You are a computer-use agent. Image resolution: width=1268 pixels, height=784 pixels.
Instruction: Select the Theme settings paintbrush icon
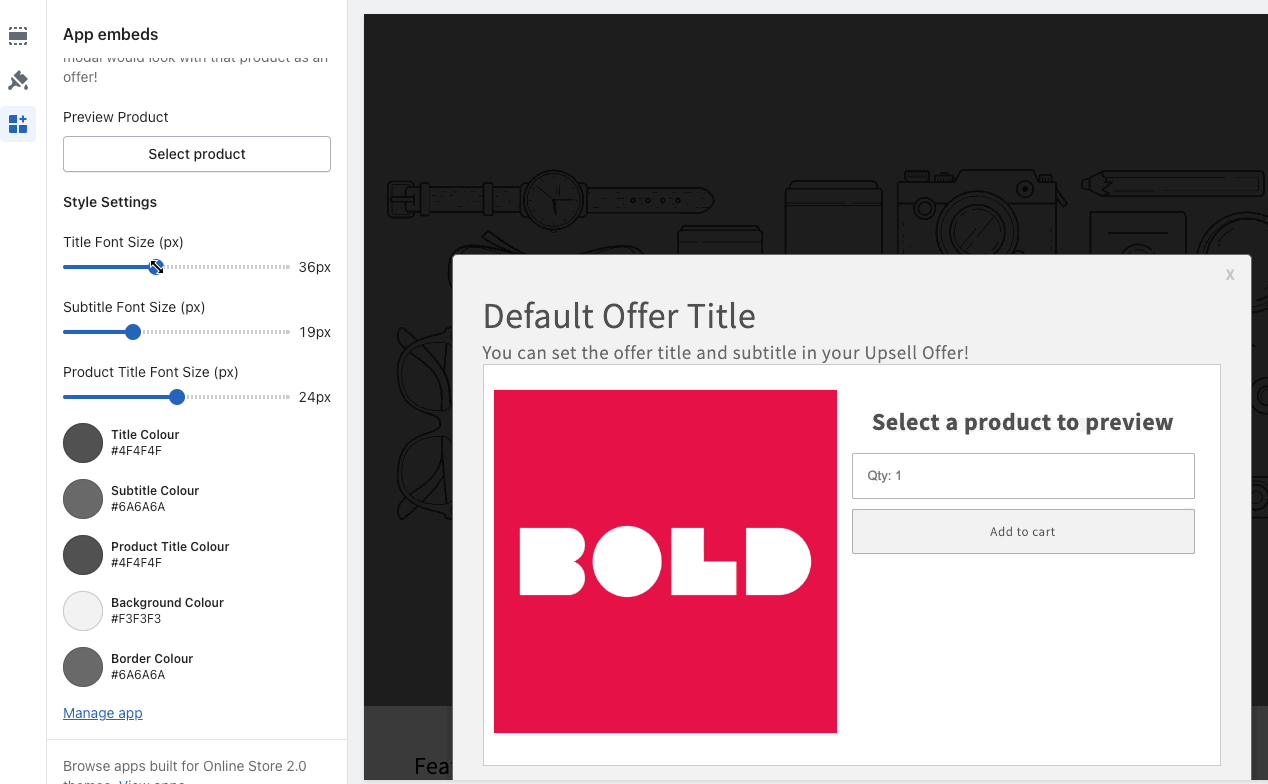(x=18, y=80)
